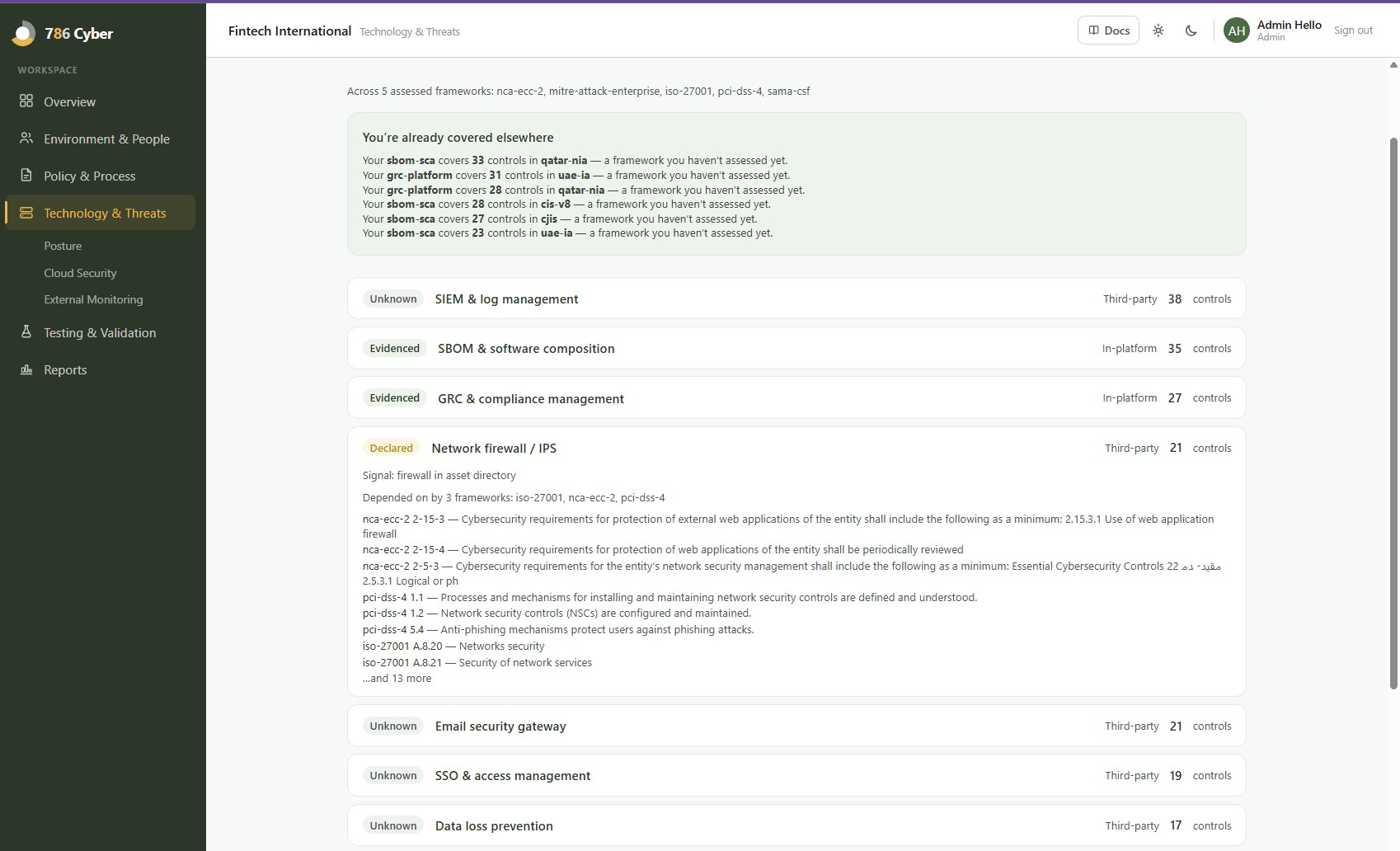Viewport: 1400px width, 851px height.
Task: Open Policy & Process section
Action: [100, 176]
